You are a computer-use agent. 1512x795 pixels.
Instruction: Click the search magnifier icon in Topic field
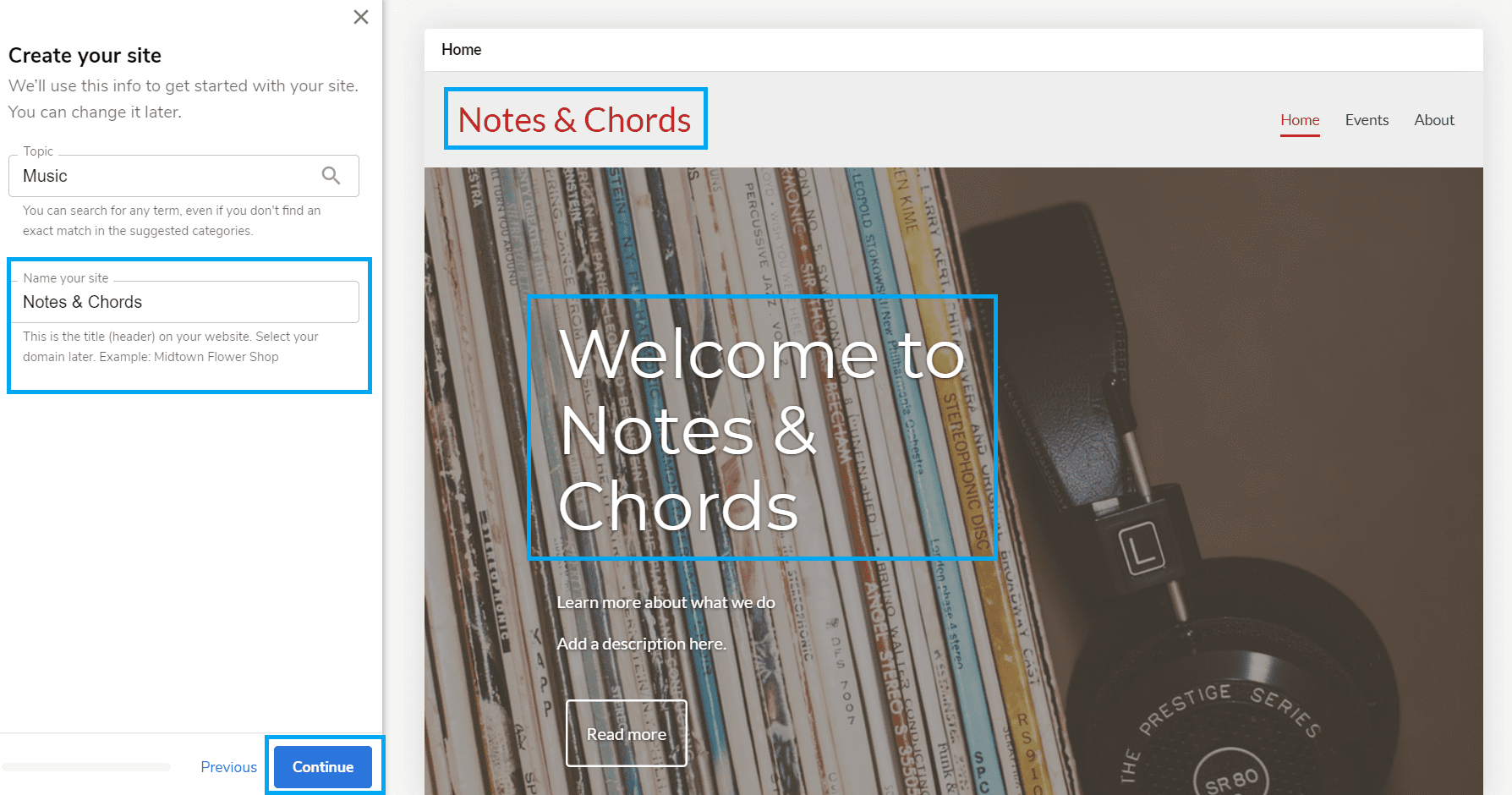click(331, 175)
